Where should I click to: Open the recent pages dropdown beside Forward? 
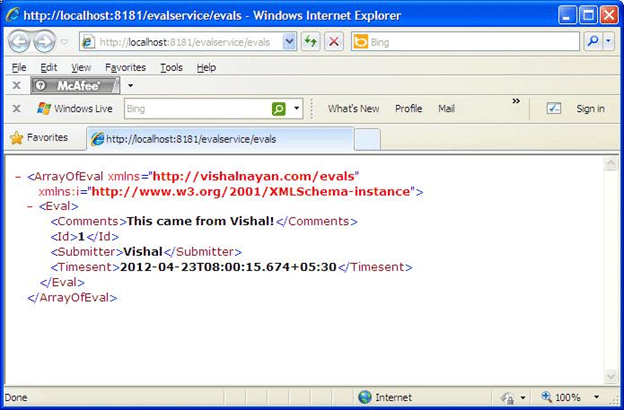click(x=64, y=41)
